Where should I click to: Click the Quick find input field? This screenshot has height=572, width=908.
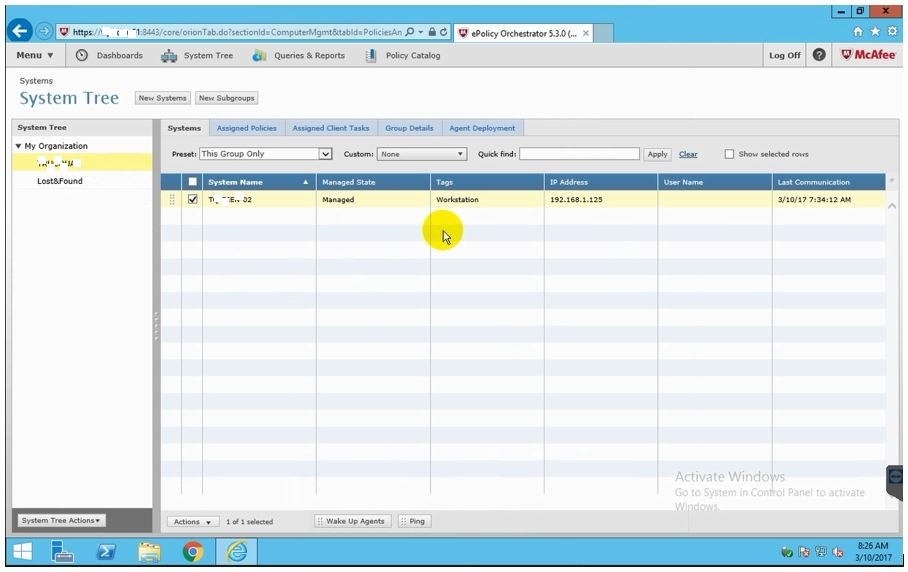pyautogui.click(x=579, y=154)
